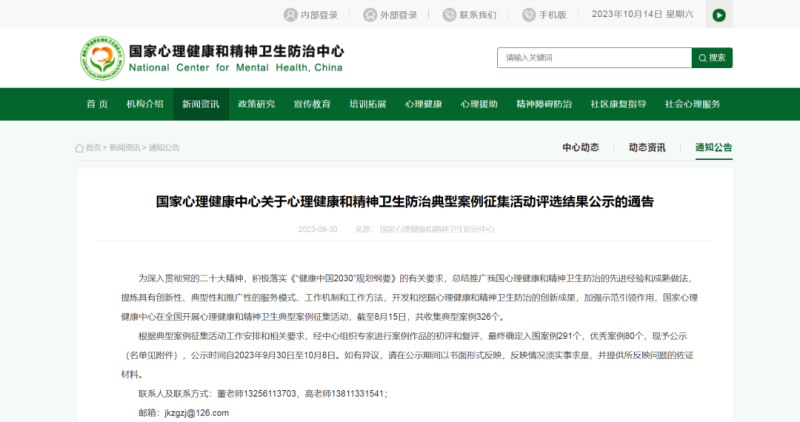Viewport: 800px width, 422px height.
Task: Click the green 搜索 search button
Action: click(711, 58)
